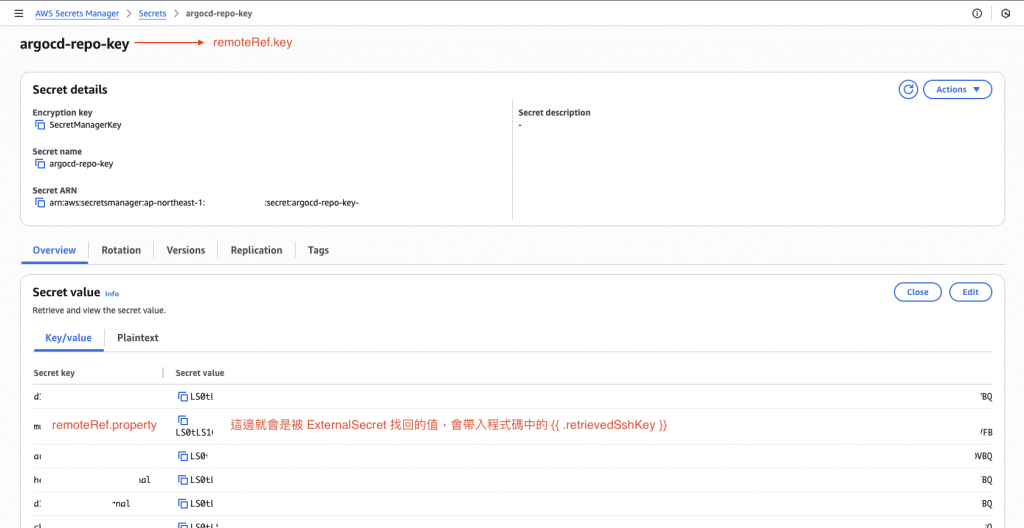Copy the Secret ARN value
Viewport: 1024px width, 528px height.
pyautogui.click(x=40, y=203)
